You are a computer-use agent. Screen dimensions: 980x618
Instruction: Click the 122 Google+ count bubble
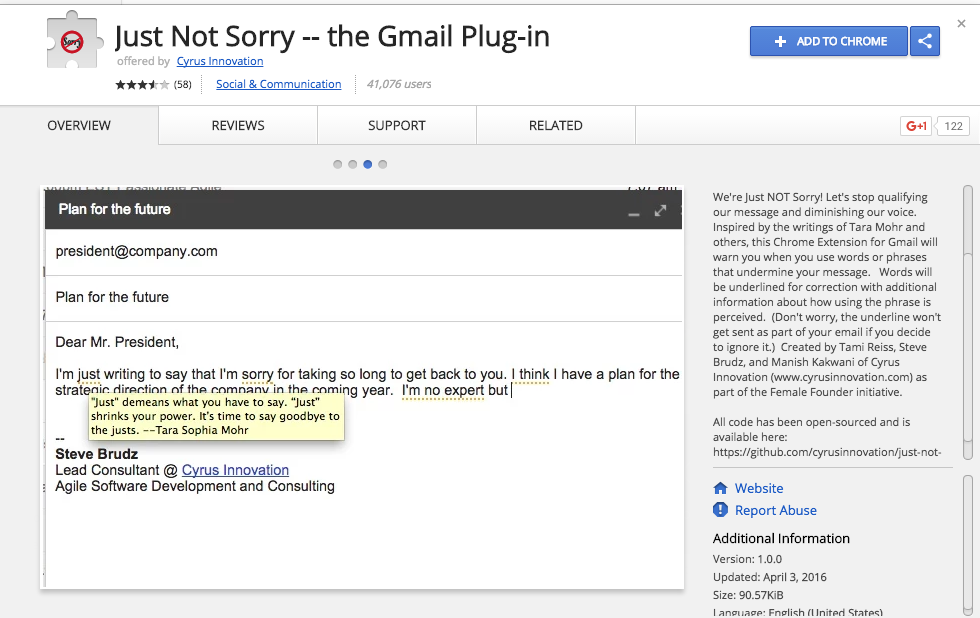[952, 126]
